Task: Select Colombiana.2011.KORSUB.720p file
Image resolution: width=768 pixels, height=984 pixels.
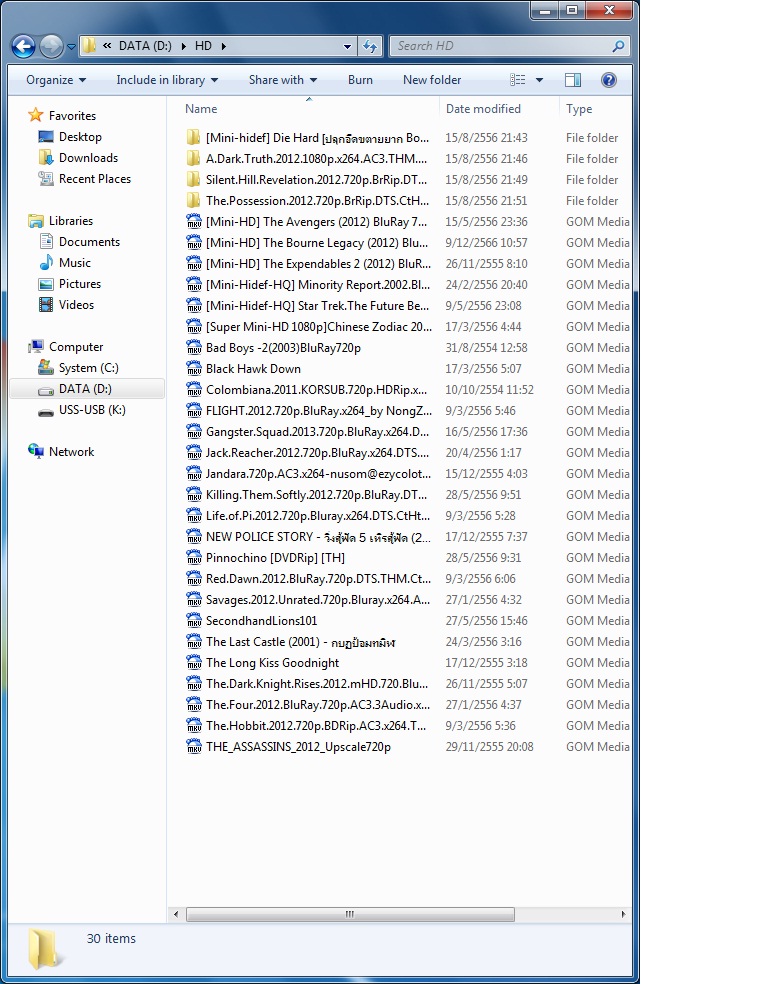Action: click(316, 390)
